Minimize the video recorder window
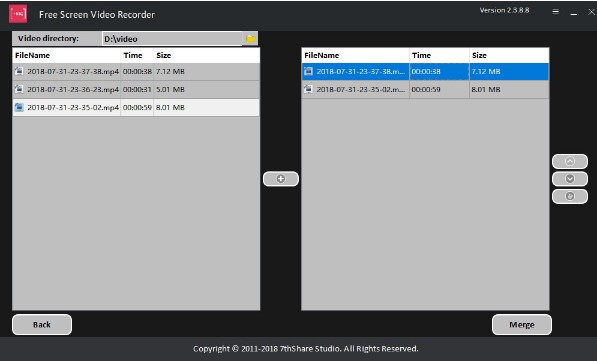Image resolution: width=597 pixels, height=361 pixels. (573, 13)
